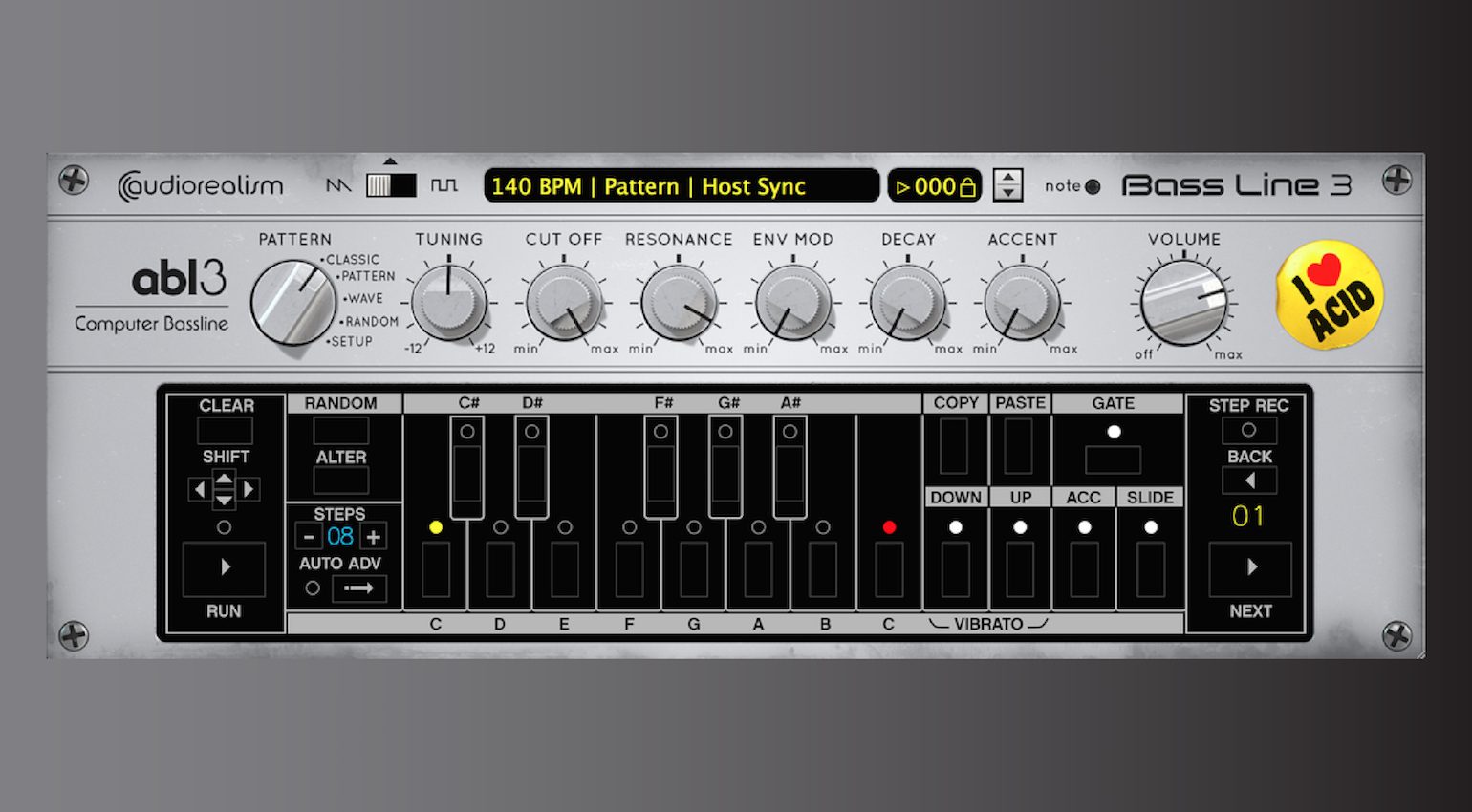Image resolution: width=1472 pixels, height=812 pixels.
Task: Click the 140 BPM Pattern Host Sync display
Action: click(x=681, y=185)
